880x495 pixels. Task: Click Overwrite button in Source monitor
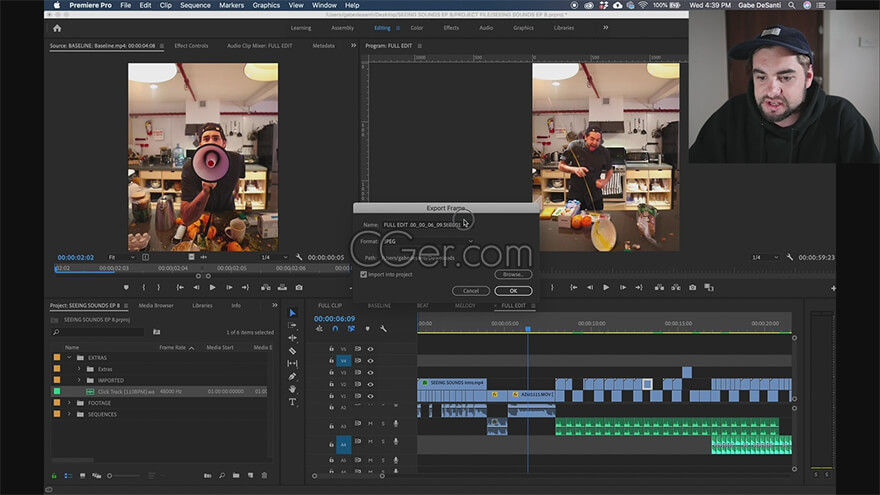pyautogui.click(x=282, y=287)
